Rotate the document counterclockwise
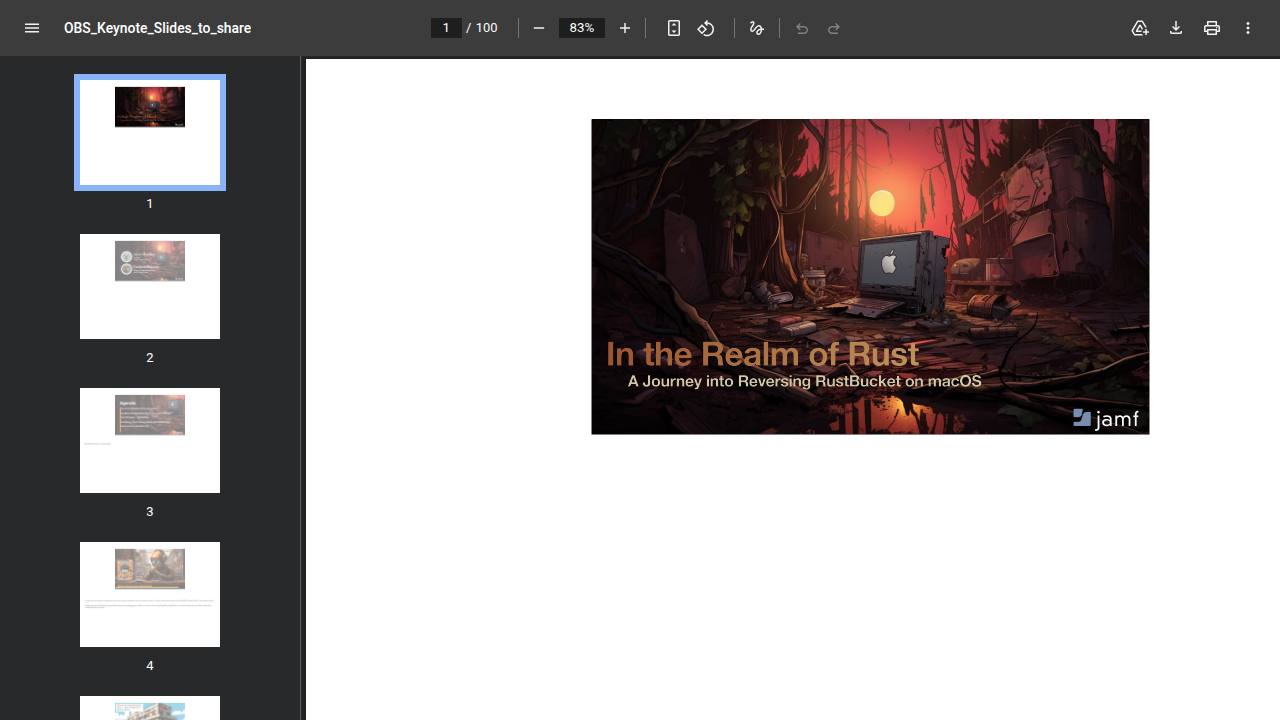 706,28
